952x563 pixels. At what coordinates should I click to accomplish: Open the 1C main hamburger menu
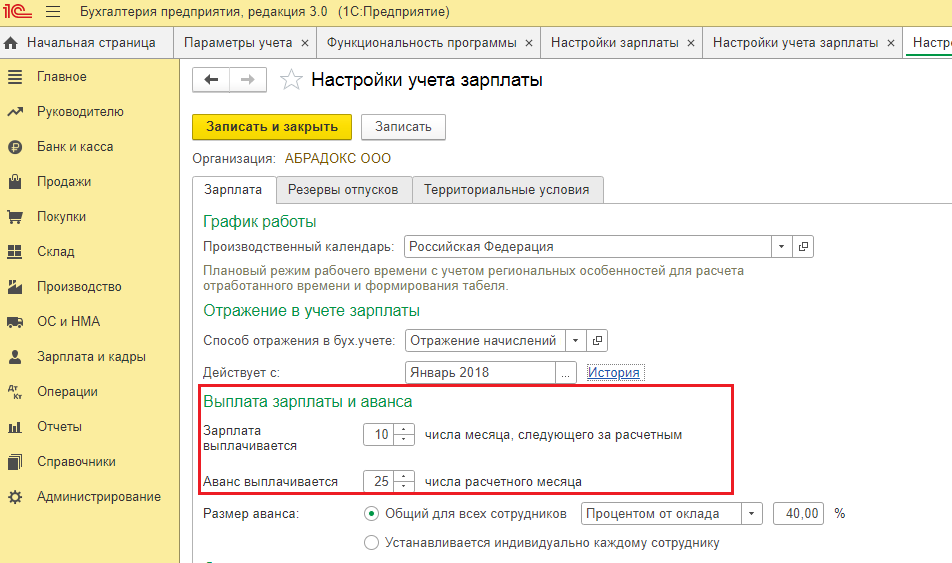coord(53,12)
